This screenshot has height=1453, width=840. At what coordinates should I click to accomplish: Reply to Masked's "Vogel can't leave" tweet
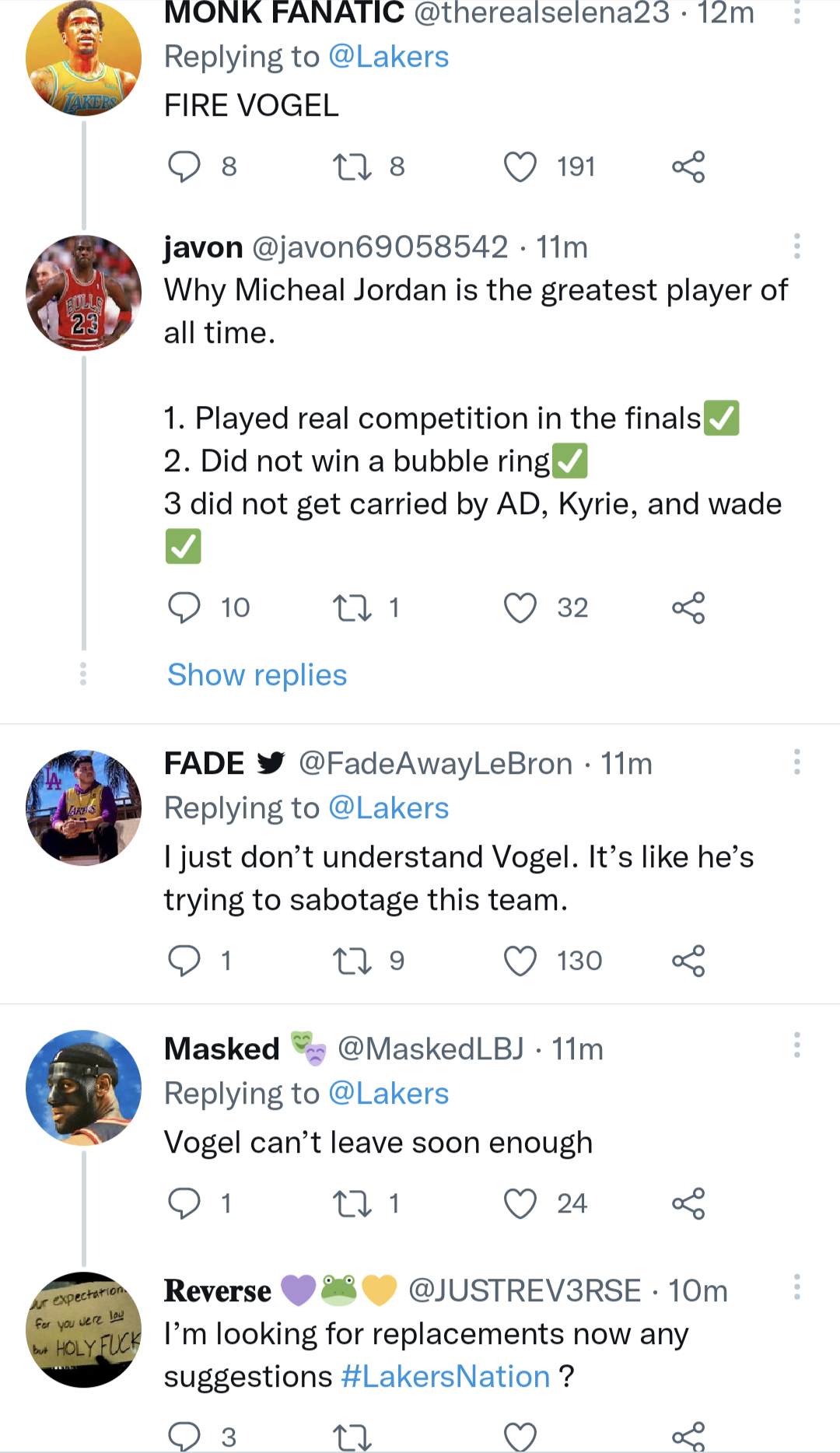(x=184, y=1203)
